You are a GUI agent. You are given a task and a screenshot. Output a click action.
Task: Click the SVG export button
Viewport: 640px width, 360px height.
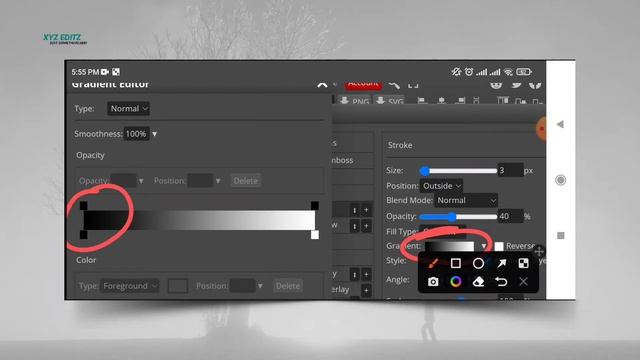389,101
